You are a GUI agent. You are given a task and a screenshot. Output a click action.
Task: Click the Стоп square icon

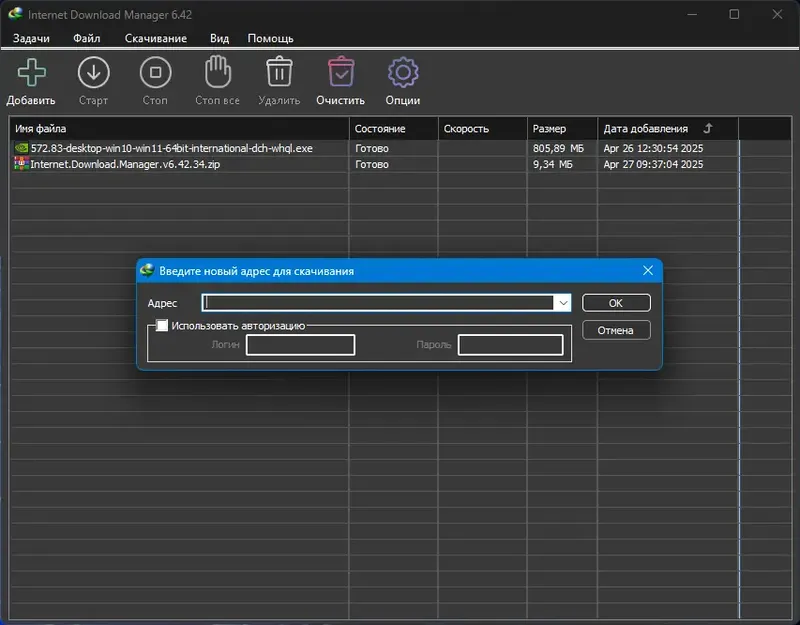(x=155, y=72)
